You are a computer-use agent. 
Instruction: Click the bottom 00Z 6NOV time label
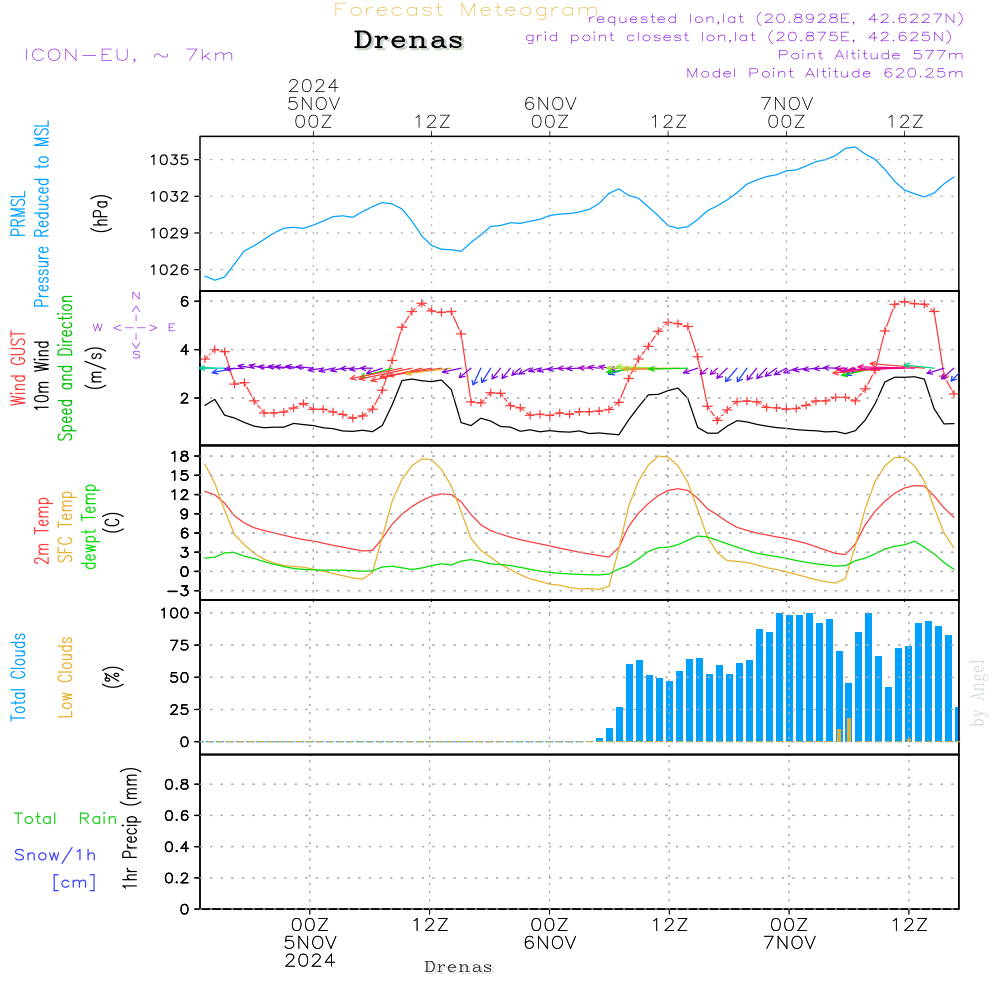pos(550,934)
